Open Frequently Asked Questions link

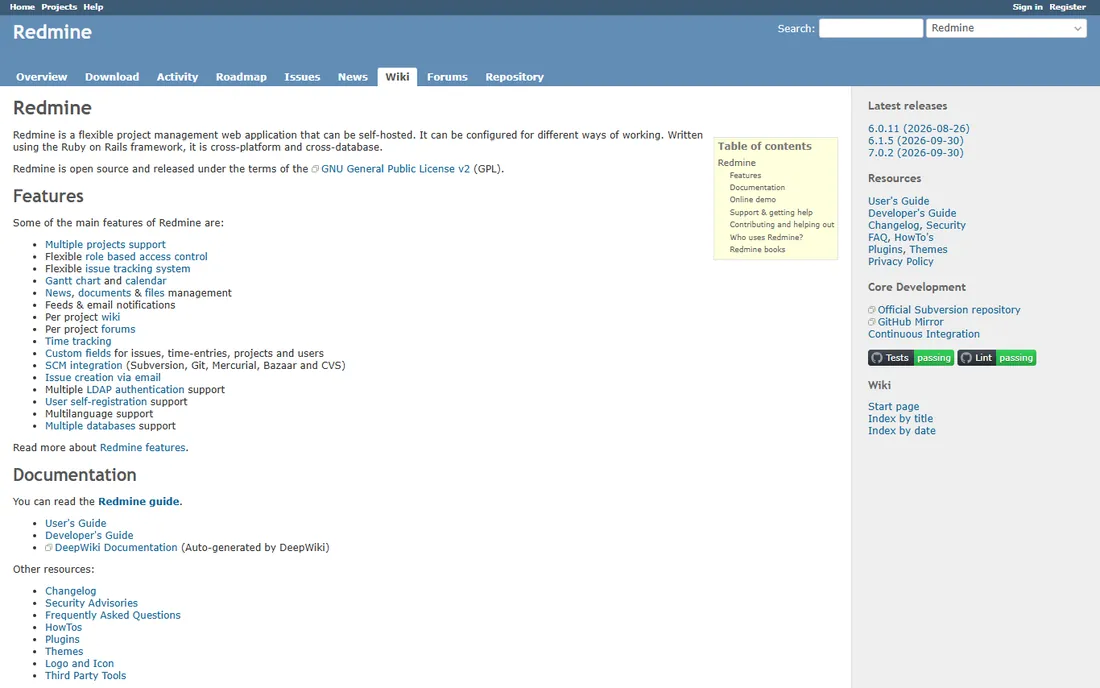(x=113, y=615)
